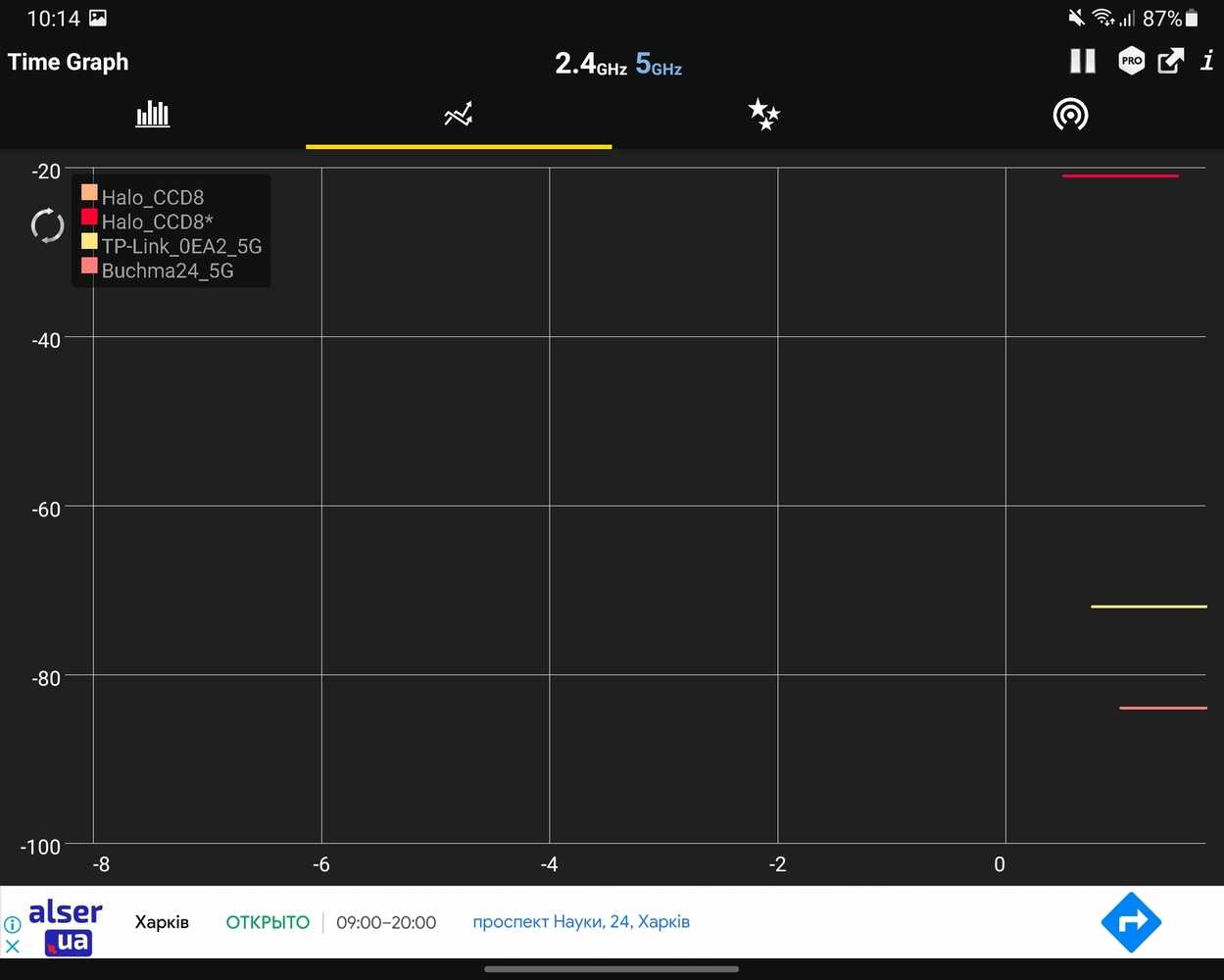Open the info icon
Image resolution: width=1224 pixels, height=980 pixels.
[1207, 61]
